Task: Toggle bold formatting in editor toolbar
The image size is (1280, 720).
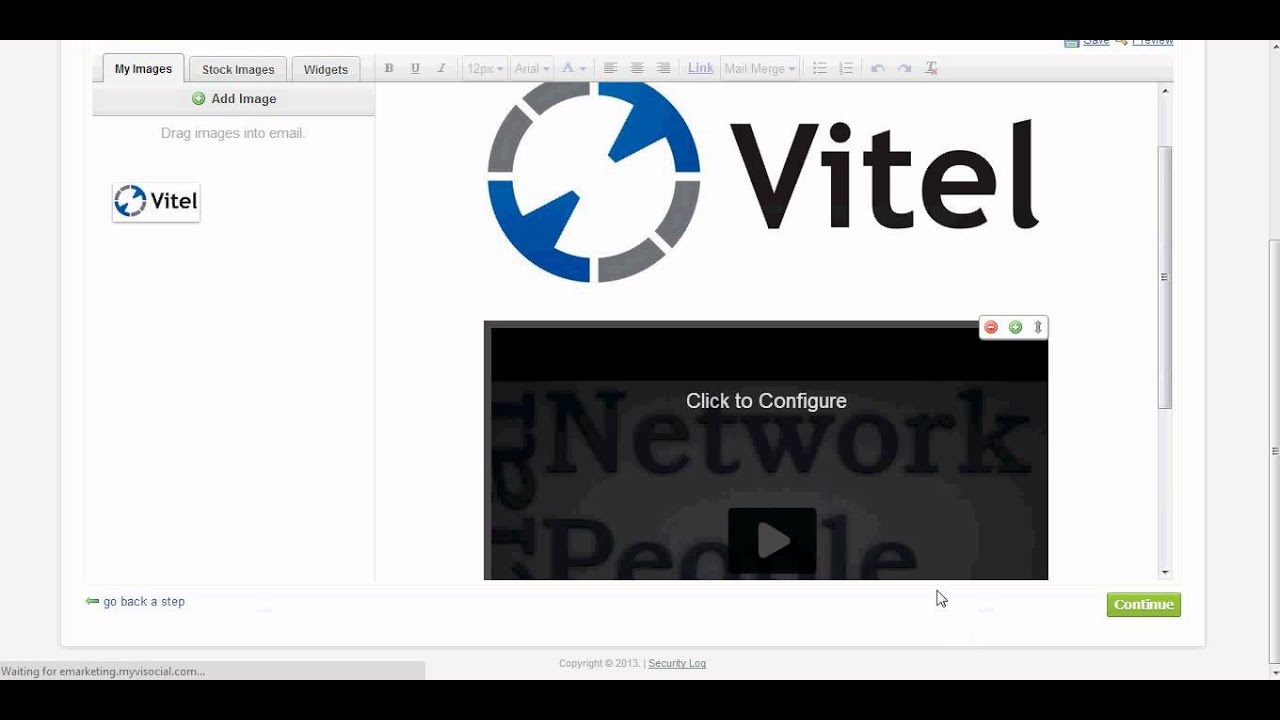Action: [389, 68]
